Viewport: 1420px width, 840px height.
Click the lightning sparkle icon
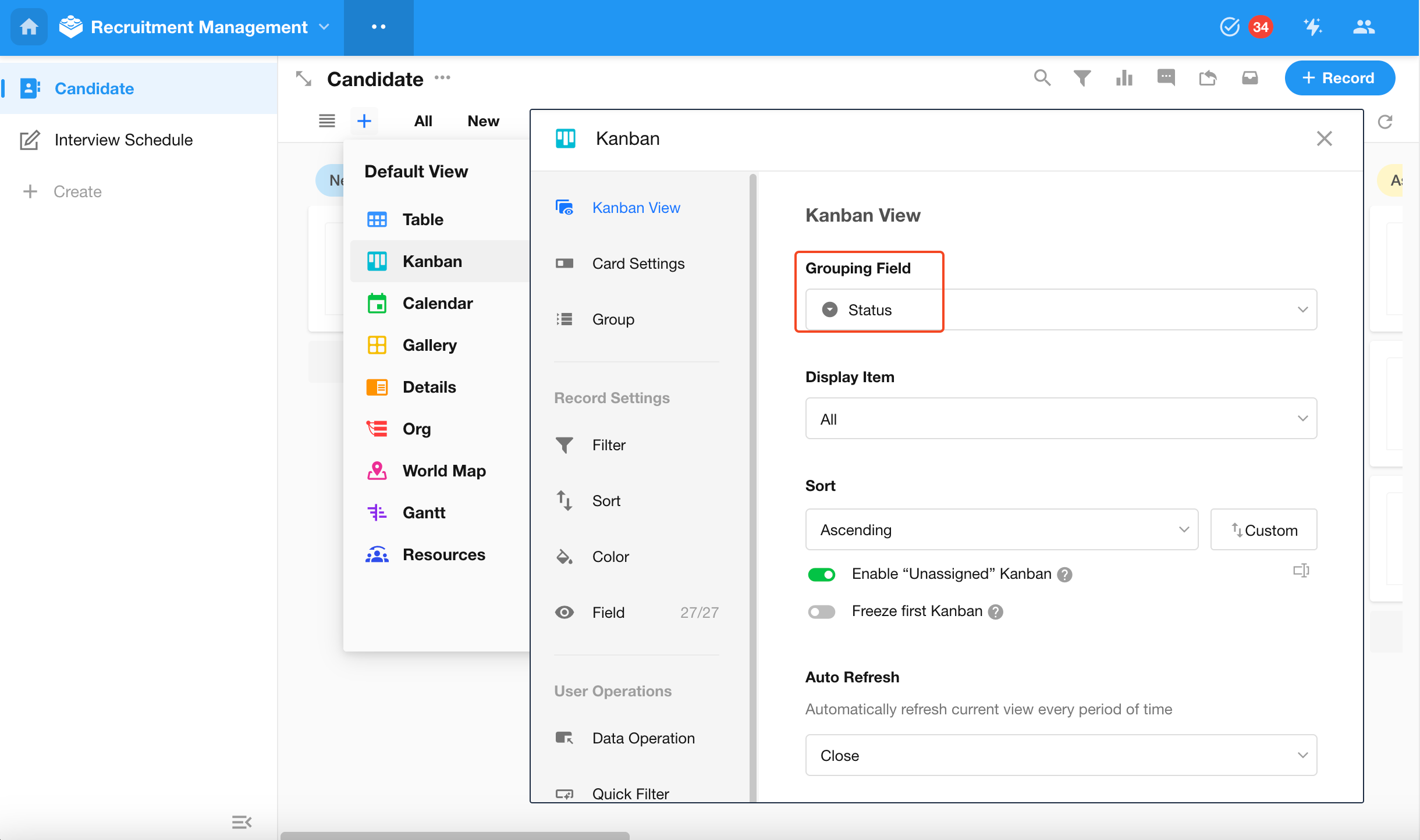point(1312,27)
